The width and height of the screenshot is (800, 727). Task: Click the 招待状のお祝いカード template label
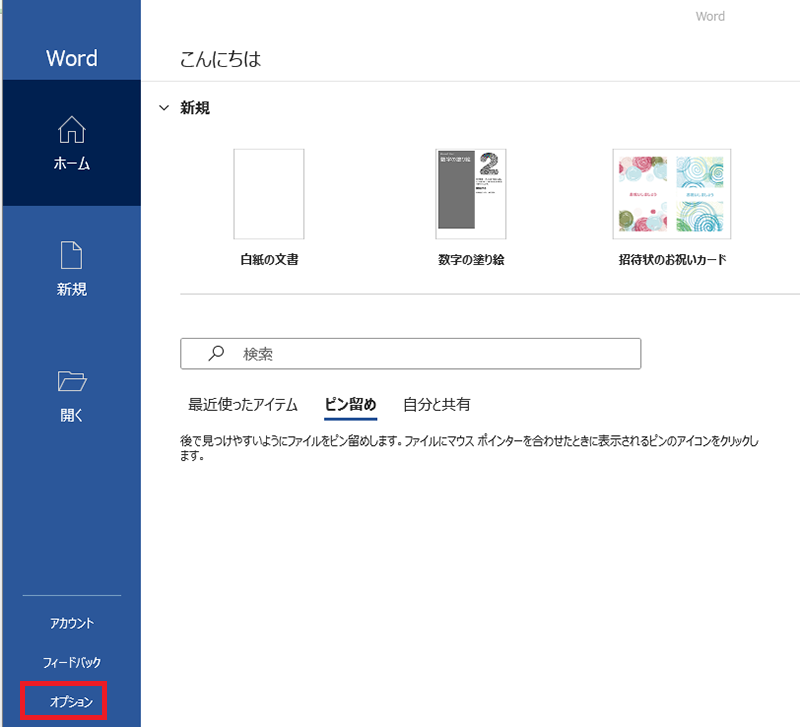(x=672, y=260)
